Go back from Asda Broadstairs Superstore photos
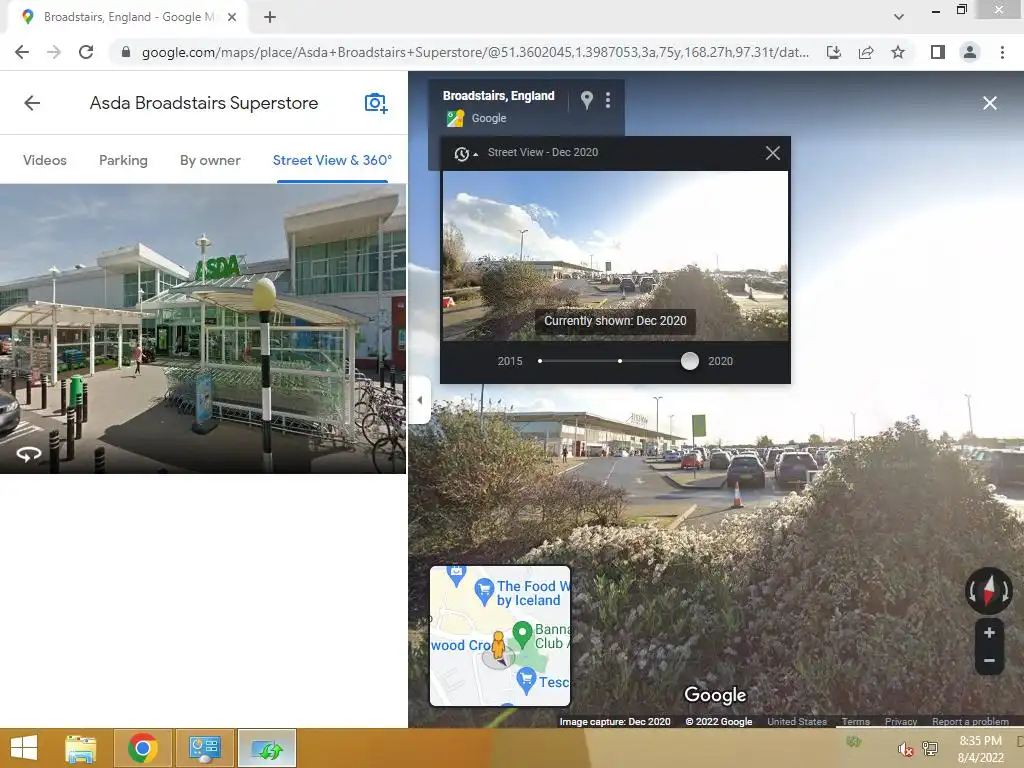1024x768 pixels. (32, 103)
